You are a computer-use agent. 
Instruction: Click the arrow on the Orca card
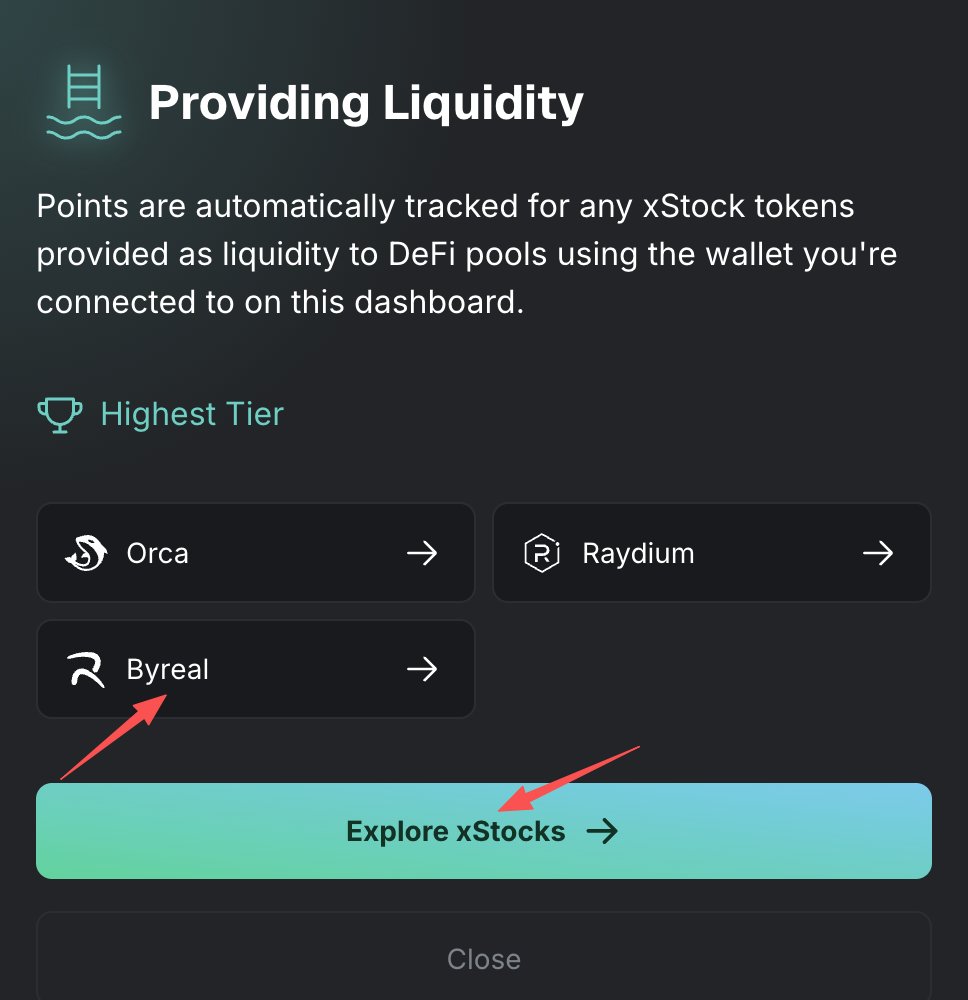pyautogui.click(x=422, y=553)
